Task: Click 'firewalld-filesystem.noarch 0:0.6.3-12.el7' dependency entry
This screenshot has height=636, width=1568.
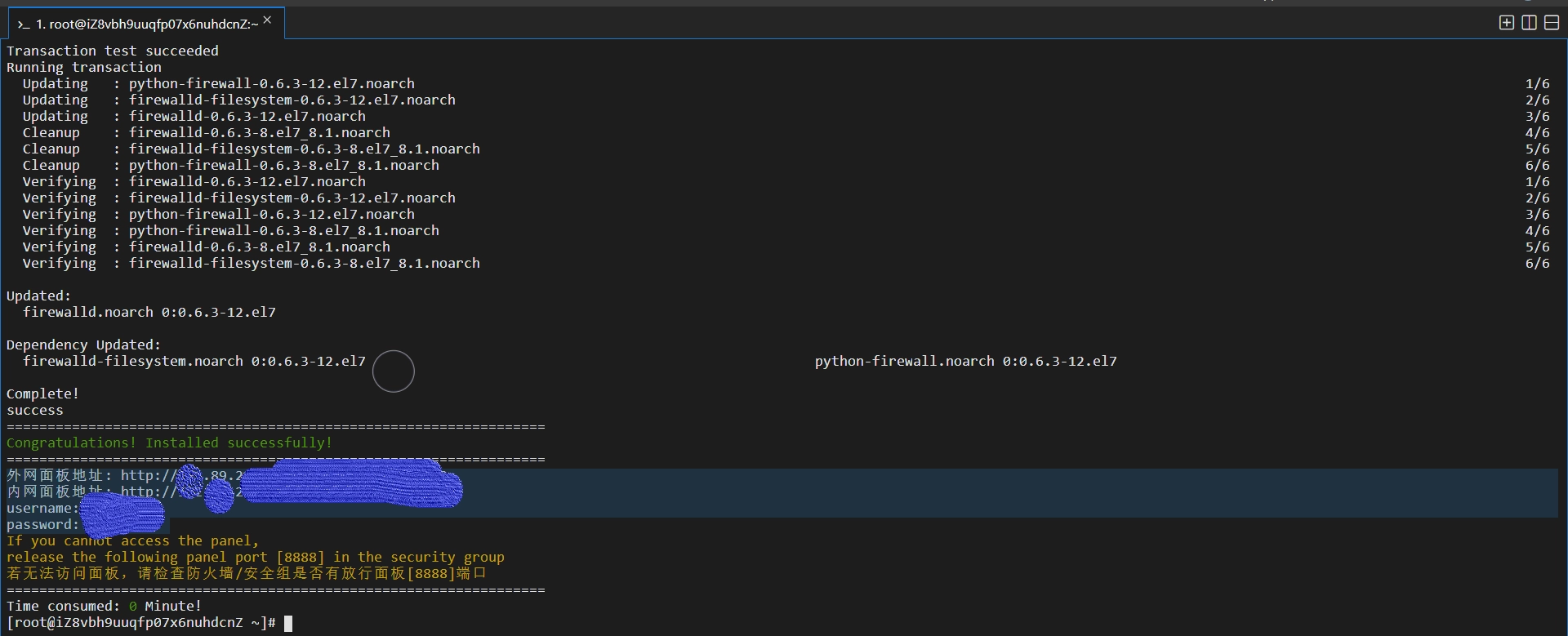Action: (194, 361)
